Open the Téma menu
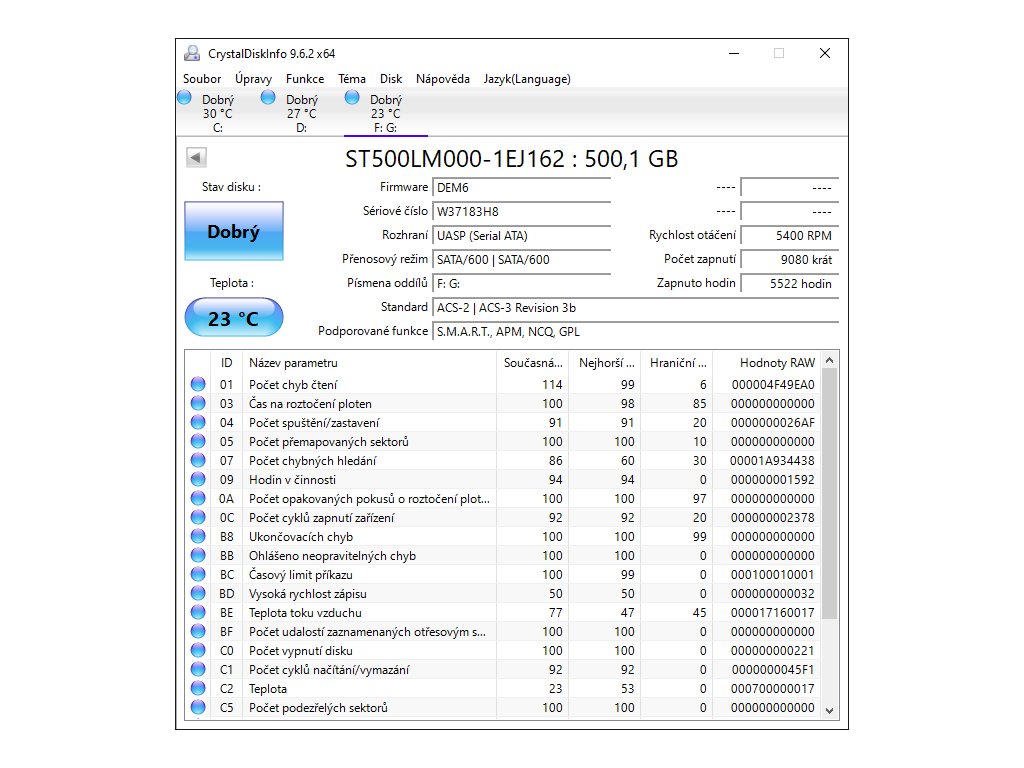The width and height of the screenshot is (1024, 768). click(x=352, y=79)
